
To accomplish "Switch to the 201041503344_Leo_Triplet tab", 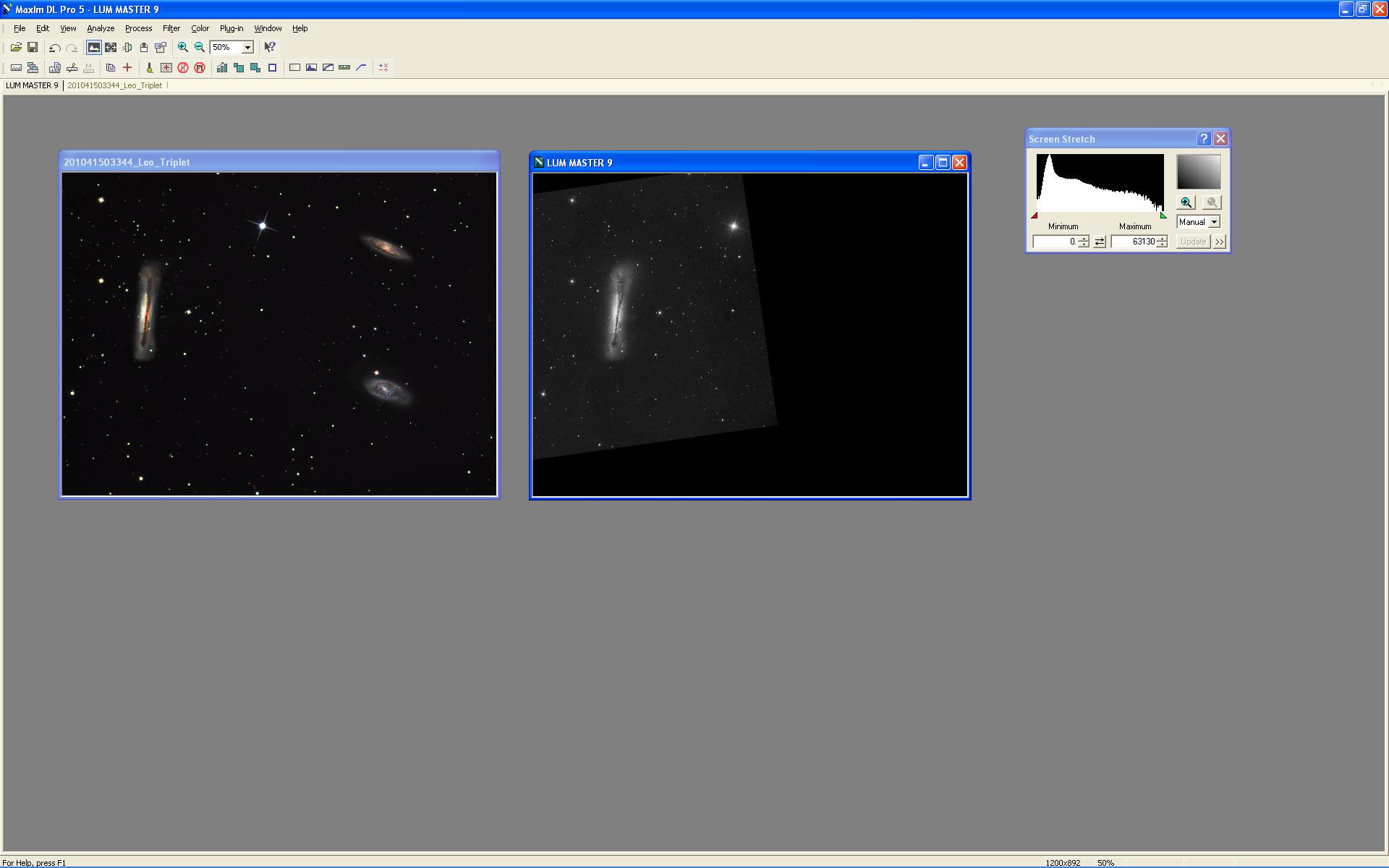I will point(114,85).
